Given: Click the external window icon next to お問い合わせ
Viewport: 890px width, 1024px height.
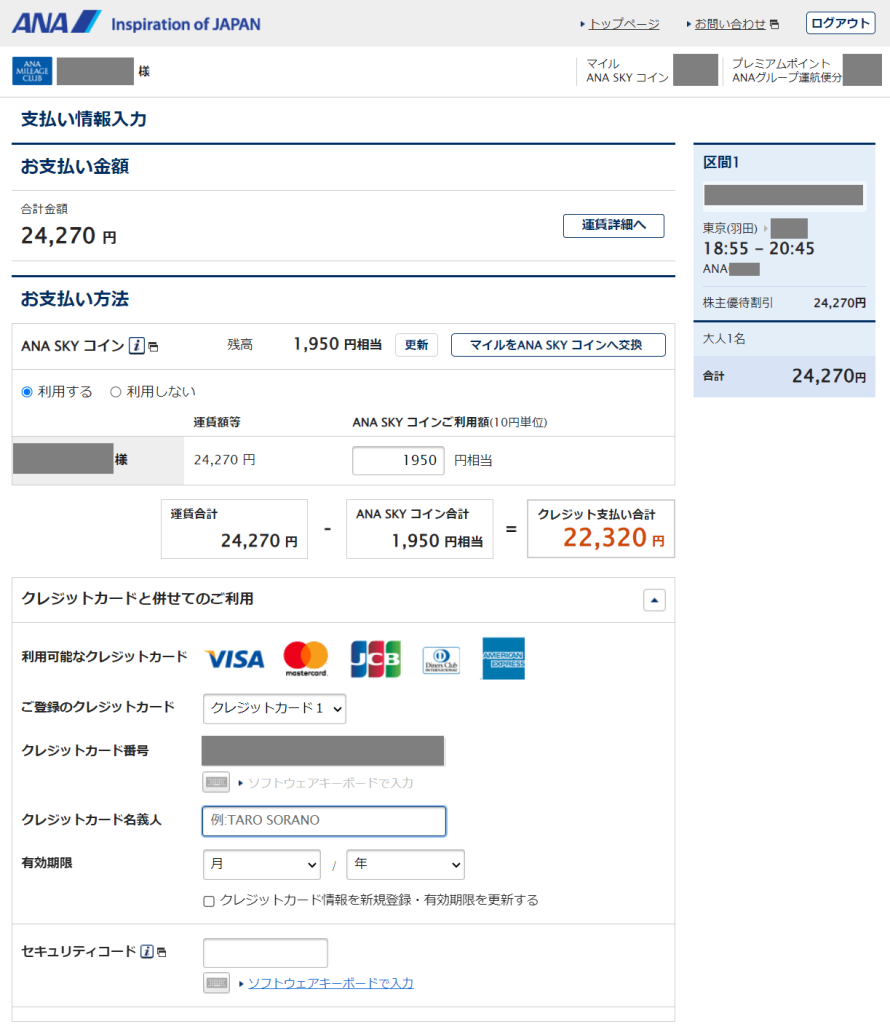Looking at the screenshot, I should (x=774, y=24).
